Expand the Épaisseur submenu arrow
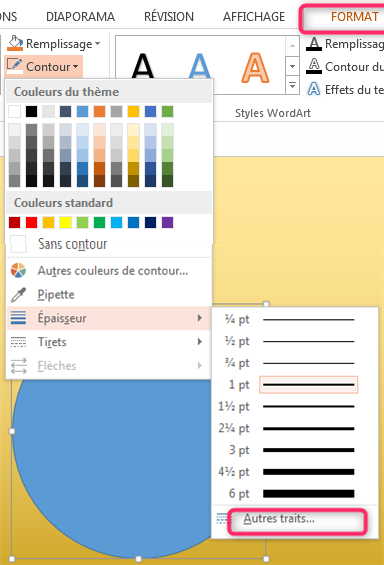 (200, 318)
